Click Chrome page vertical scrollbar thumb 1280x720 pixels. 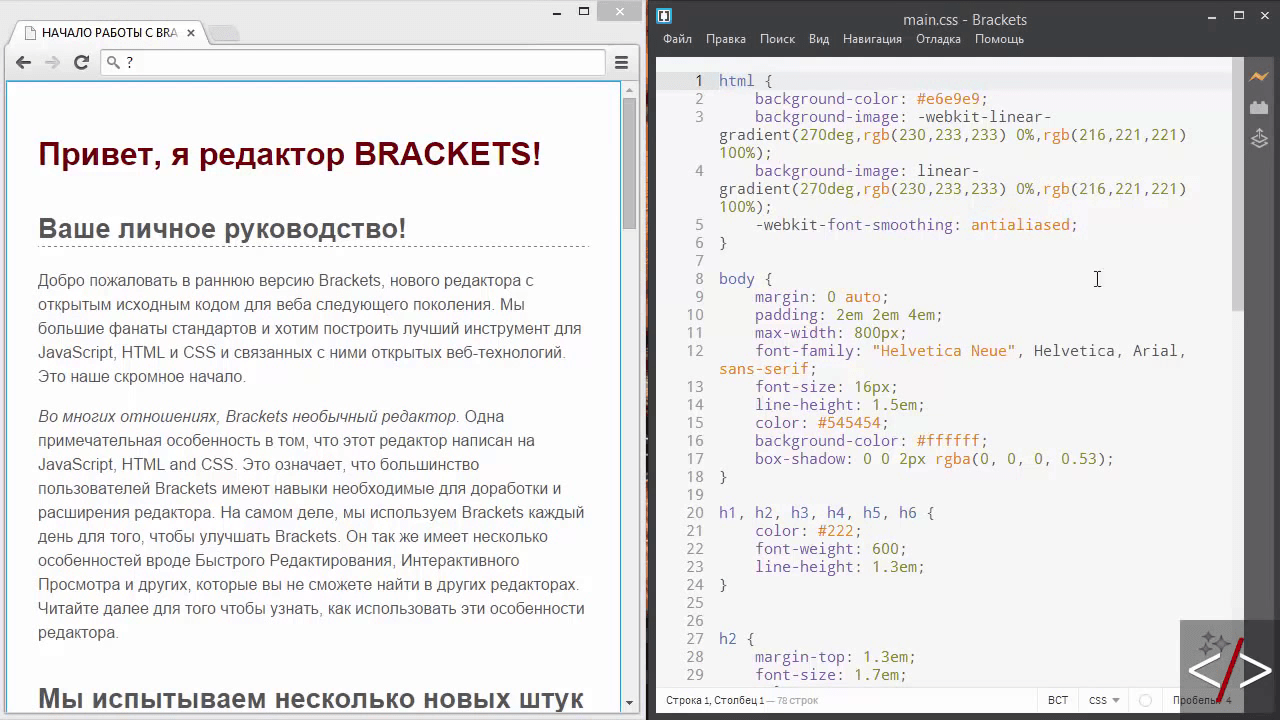pos(629,164)
